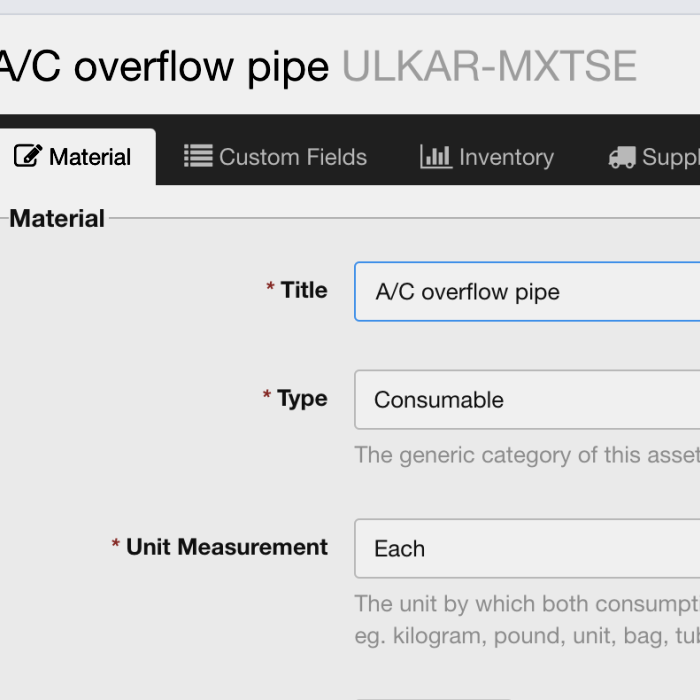Click the Unit Measurement label
The image size is (700, 700).
(227, 547)
